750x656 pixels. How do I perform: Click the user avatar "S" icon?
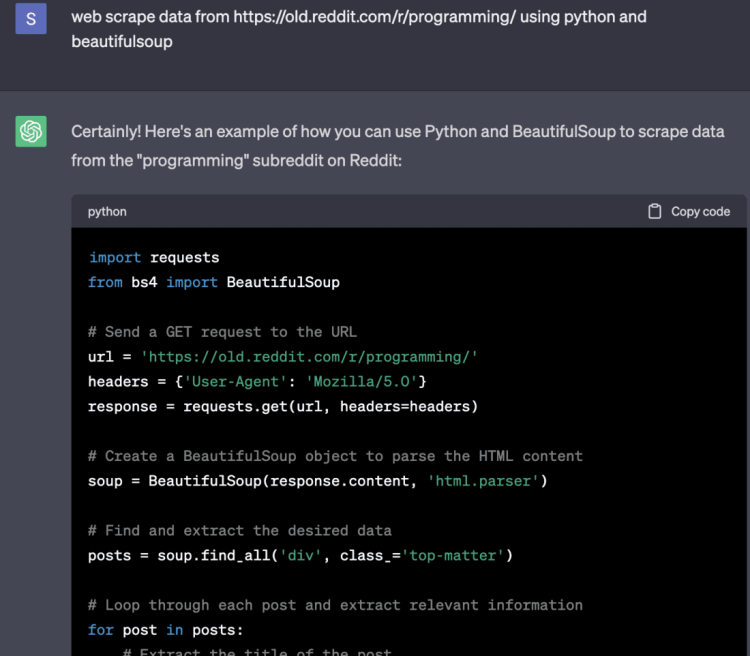coord(31,19)
